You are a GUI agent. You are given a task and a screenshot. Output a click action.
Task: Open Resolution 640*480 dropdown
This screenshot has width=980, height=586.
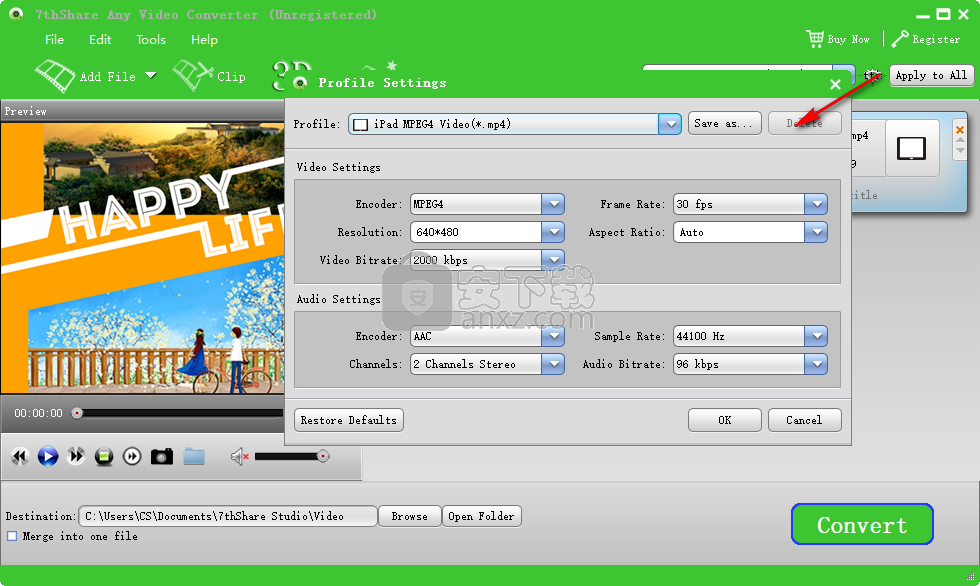(553, 232)
